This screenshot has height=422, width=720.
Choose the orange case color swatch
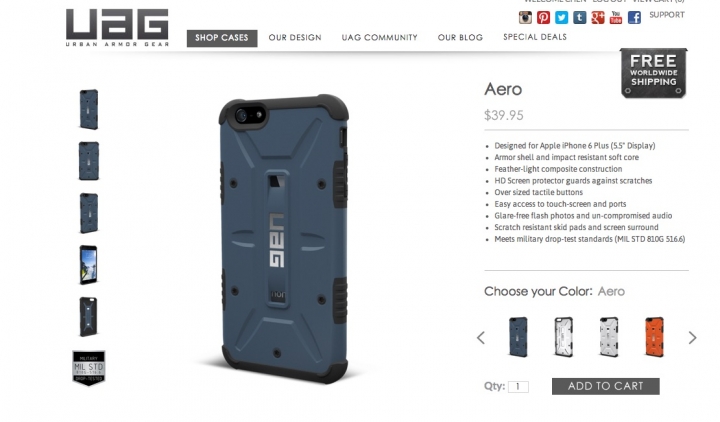pos(654,337)
